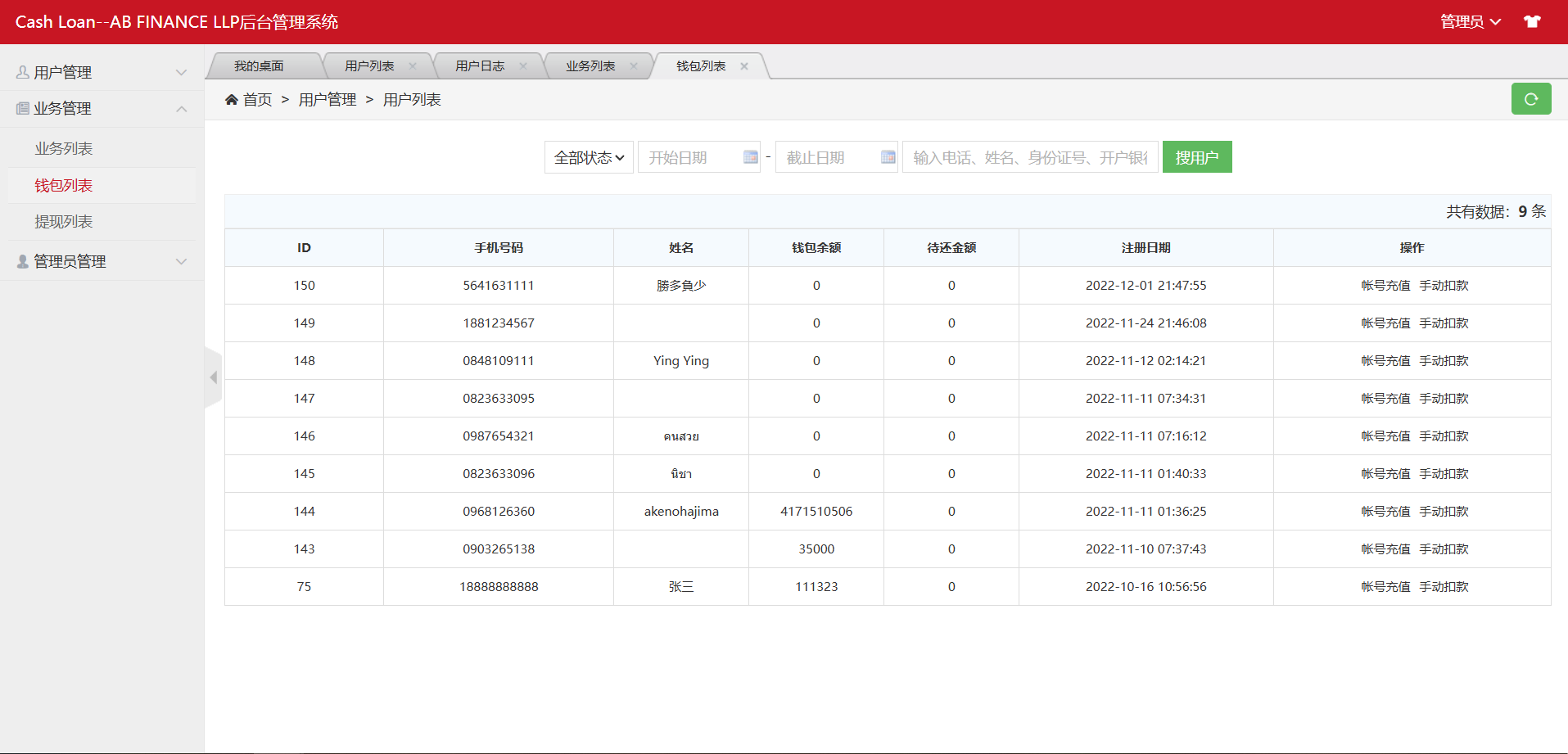This screenshot has height=754, width=1568.
Task: Collapse sidebar using the left arrow handle
Action: pyautogui.click(x=213, y=377)
